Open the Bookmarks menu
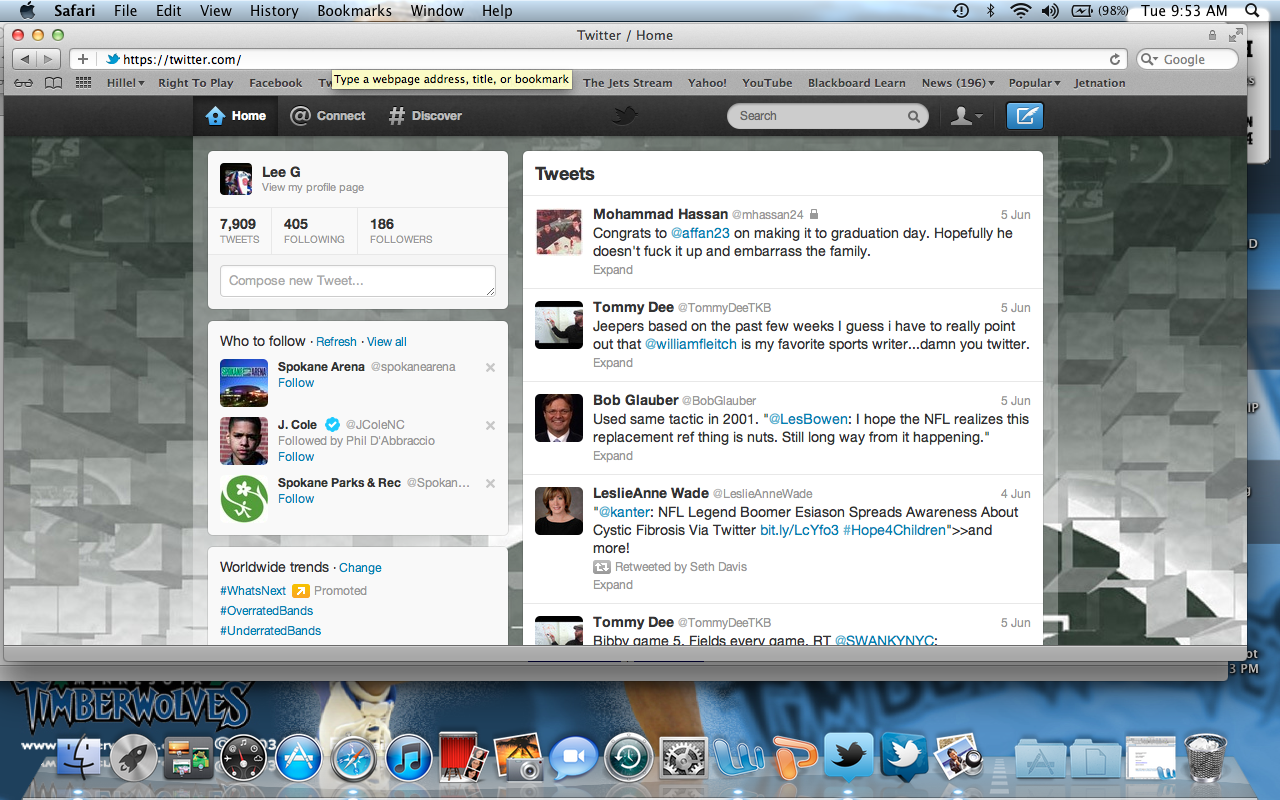1280x800 pixels. click(x=355, y=11)
